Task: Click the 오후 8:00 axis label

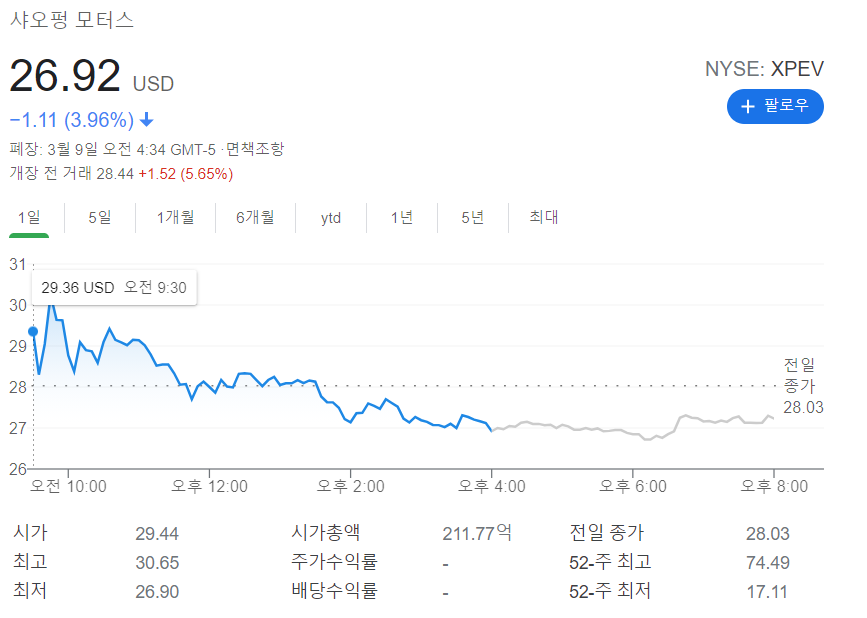Action: (774, 486)
